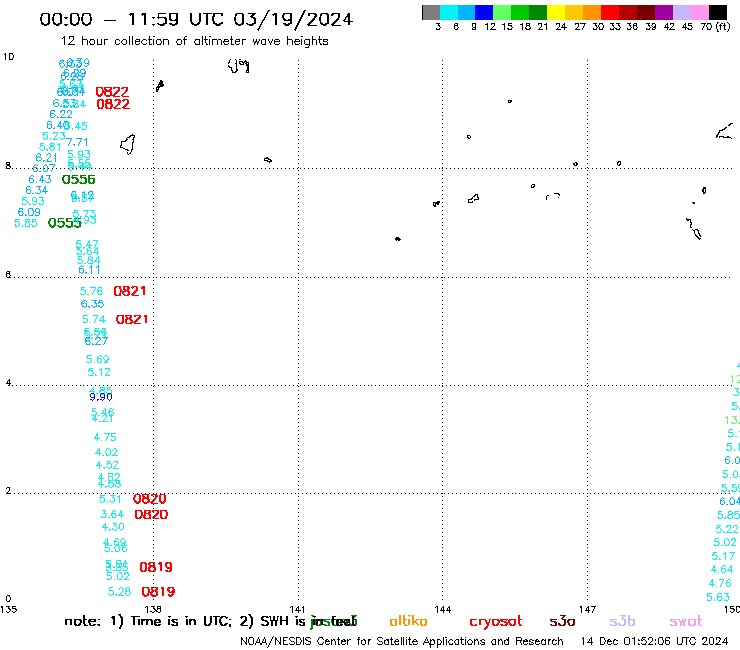Click the wave value "5.31"
This screenshot has height=650, width=740.
(110, 499)
